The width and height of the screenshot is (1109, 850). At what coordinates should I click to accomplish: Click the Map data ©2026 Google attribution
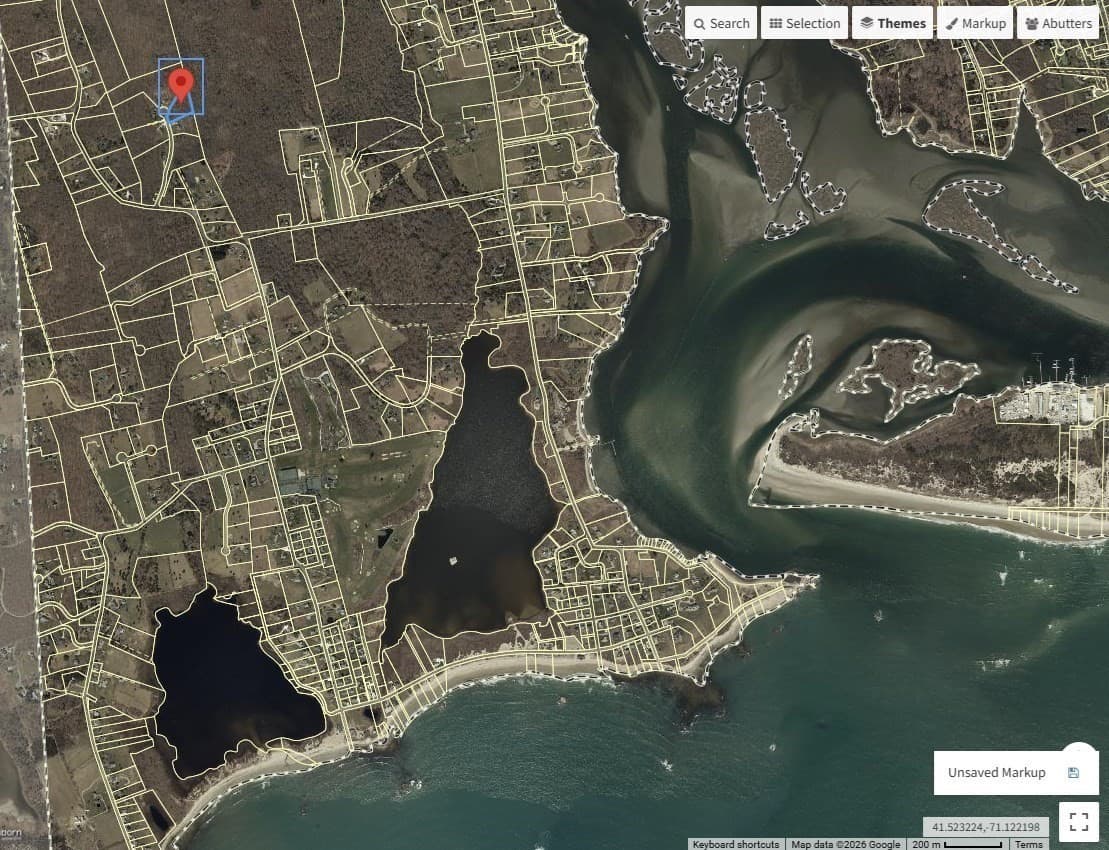[x=845, y=844]
